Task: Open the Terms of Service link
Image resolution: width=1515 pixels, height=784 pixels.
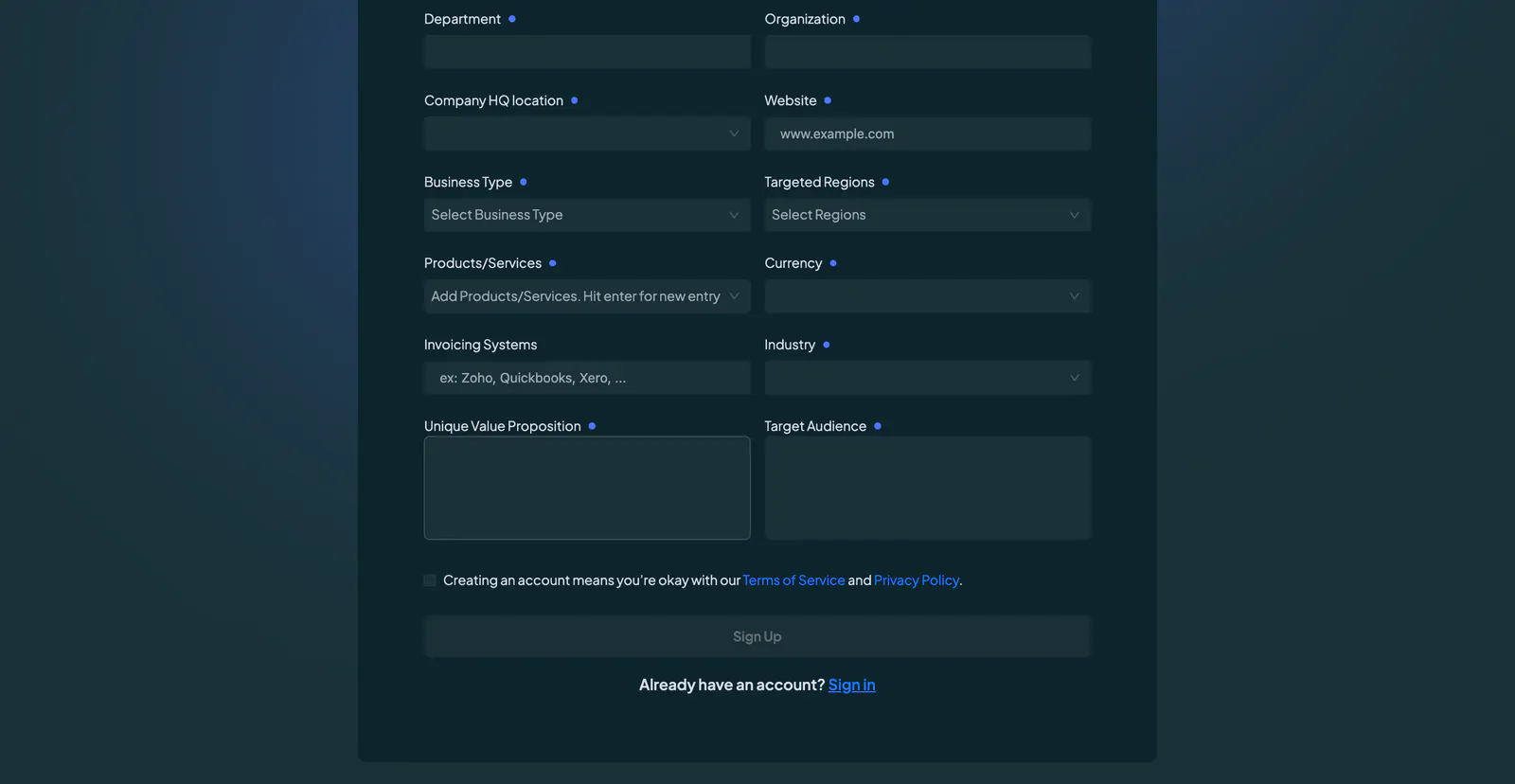Action: (x=793, y=580)
